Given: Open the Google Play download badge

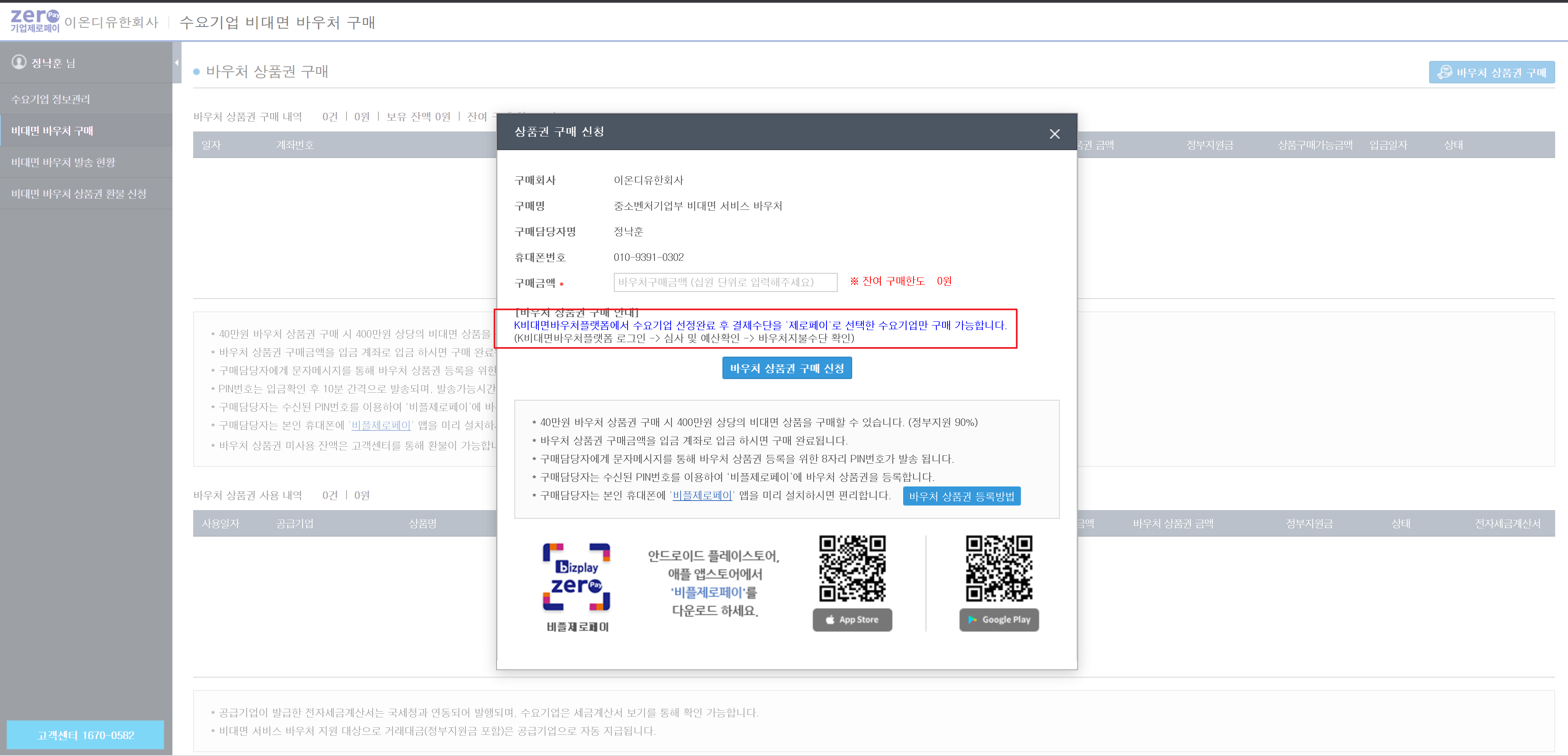Looking at the screenshot, I should pyautogui.click(x=999, y=620).
